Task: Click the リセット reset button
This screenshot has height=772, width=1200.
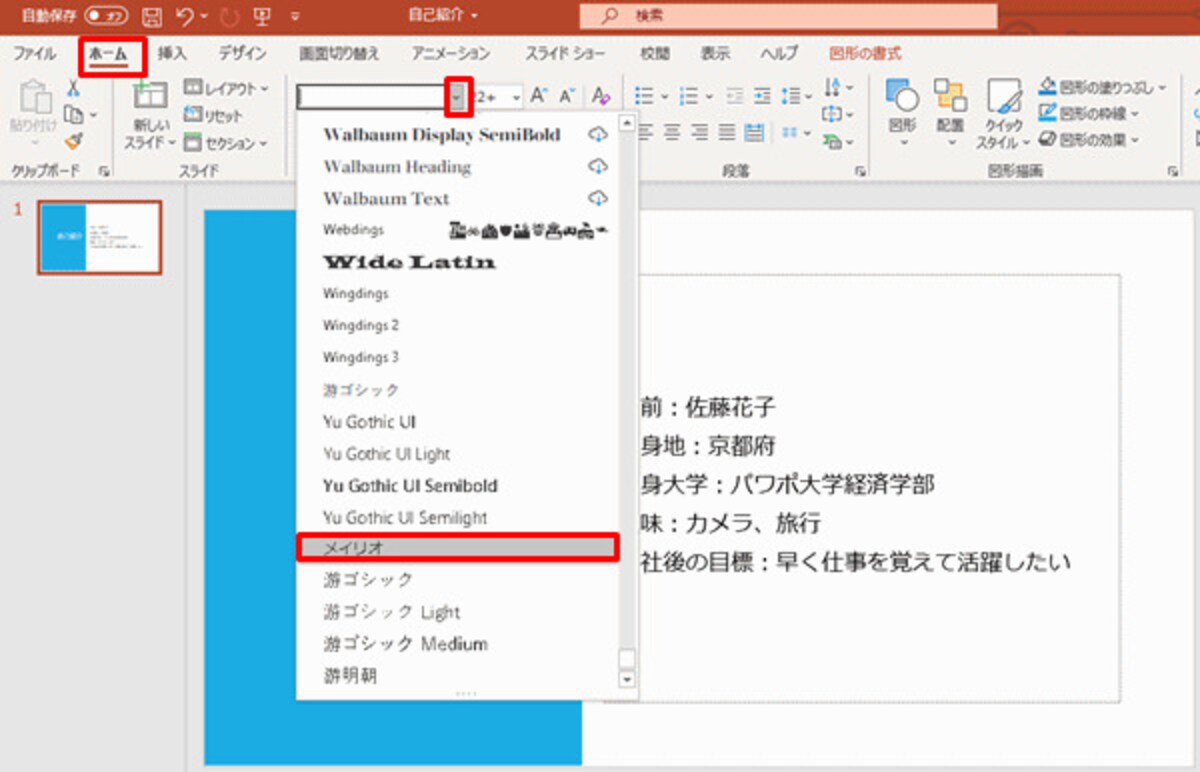Action: click(x=214, y=116)
